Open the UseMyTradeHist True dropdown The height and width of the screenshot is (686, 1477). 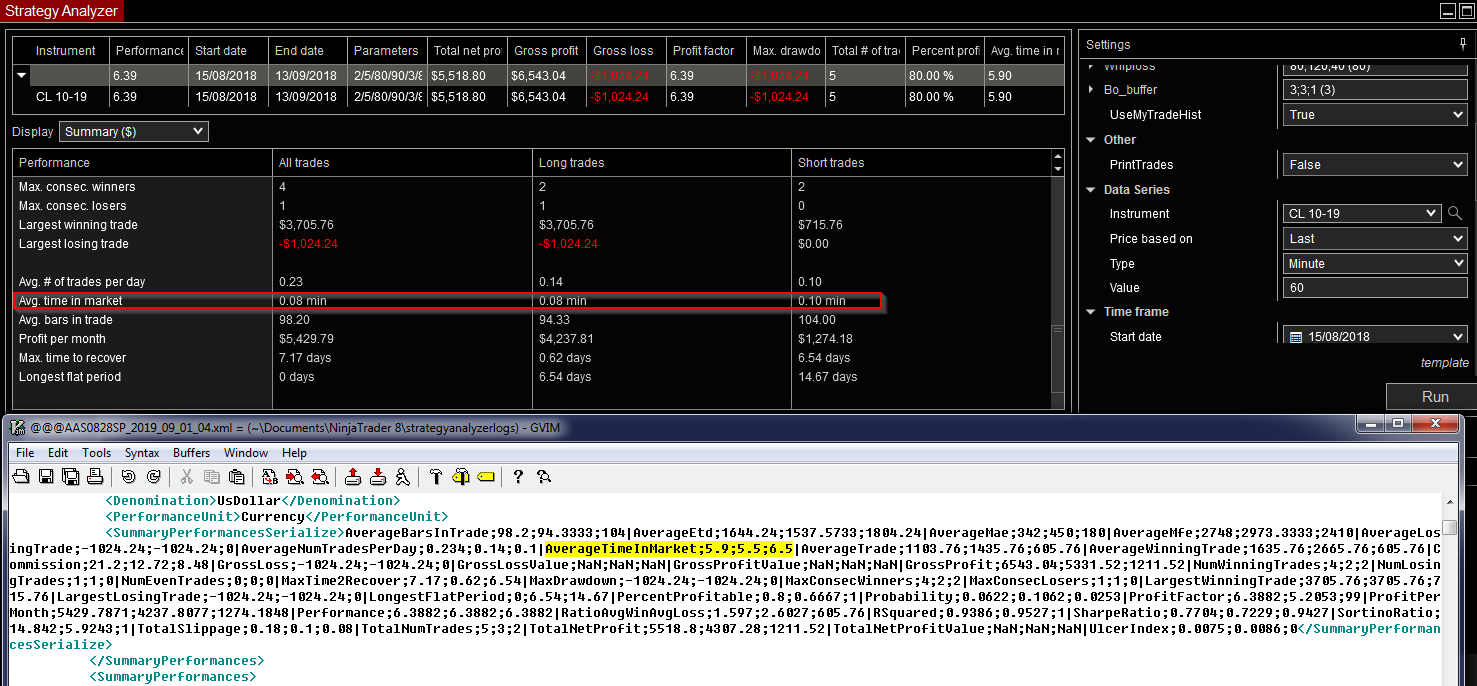pyautogui.click(x=1375, y=114)
